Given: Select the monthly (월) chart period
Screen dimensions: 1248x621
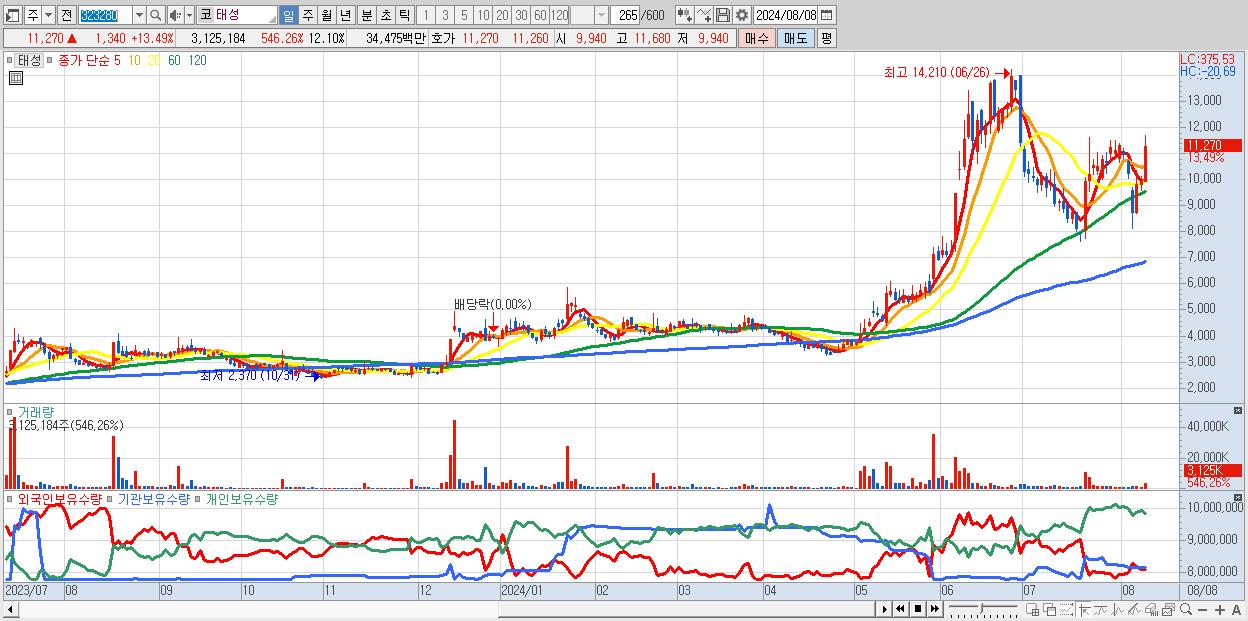Looking at the screenshot, I should tap(326, 15).
